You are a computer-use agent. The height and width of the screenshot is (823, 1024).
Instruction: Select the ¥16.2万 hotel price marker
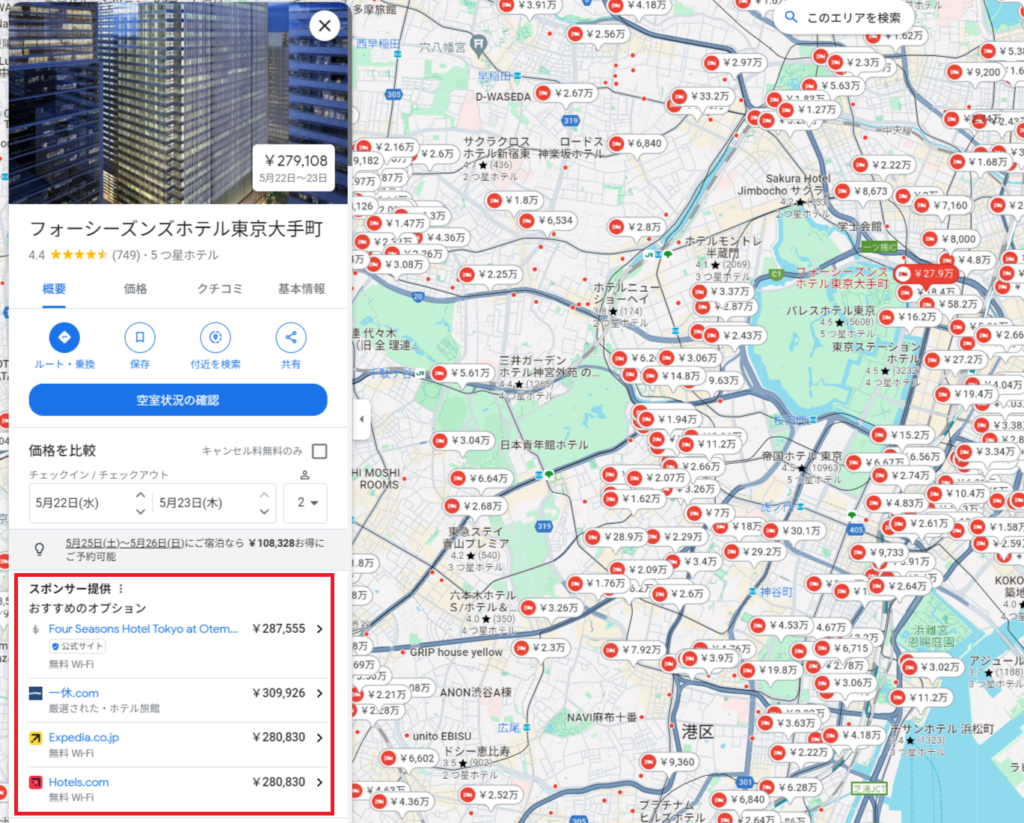[x=910, y=317]
